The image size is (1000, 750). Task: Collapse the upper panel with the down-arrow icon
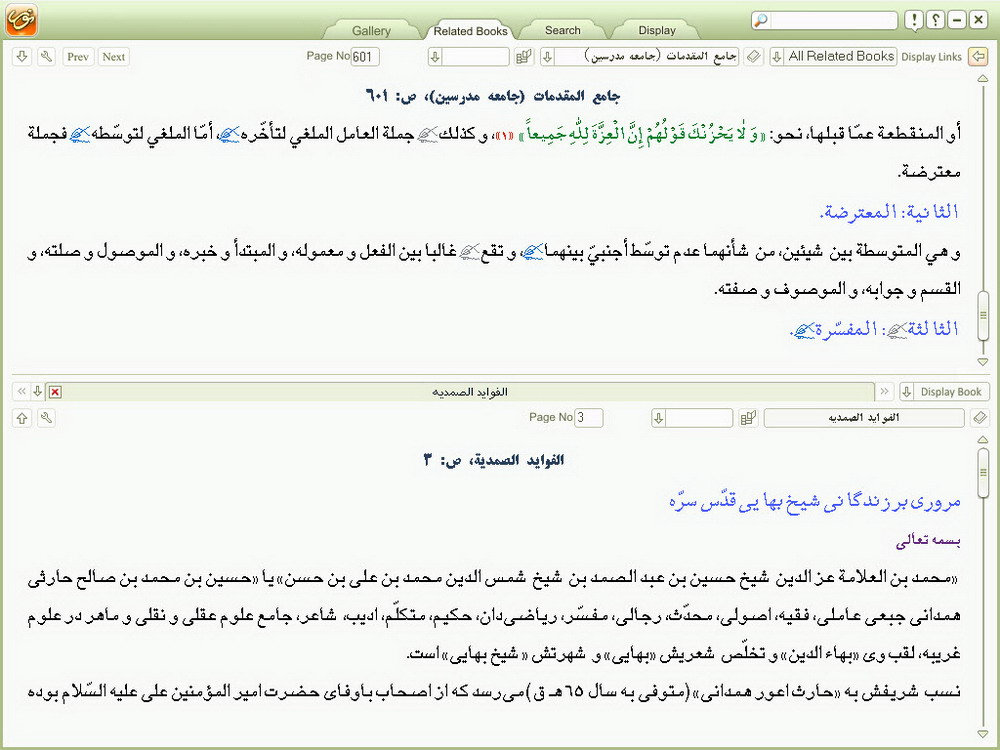tap(22, 57)
